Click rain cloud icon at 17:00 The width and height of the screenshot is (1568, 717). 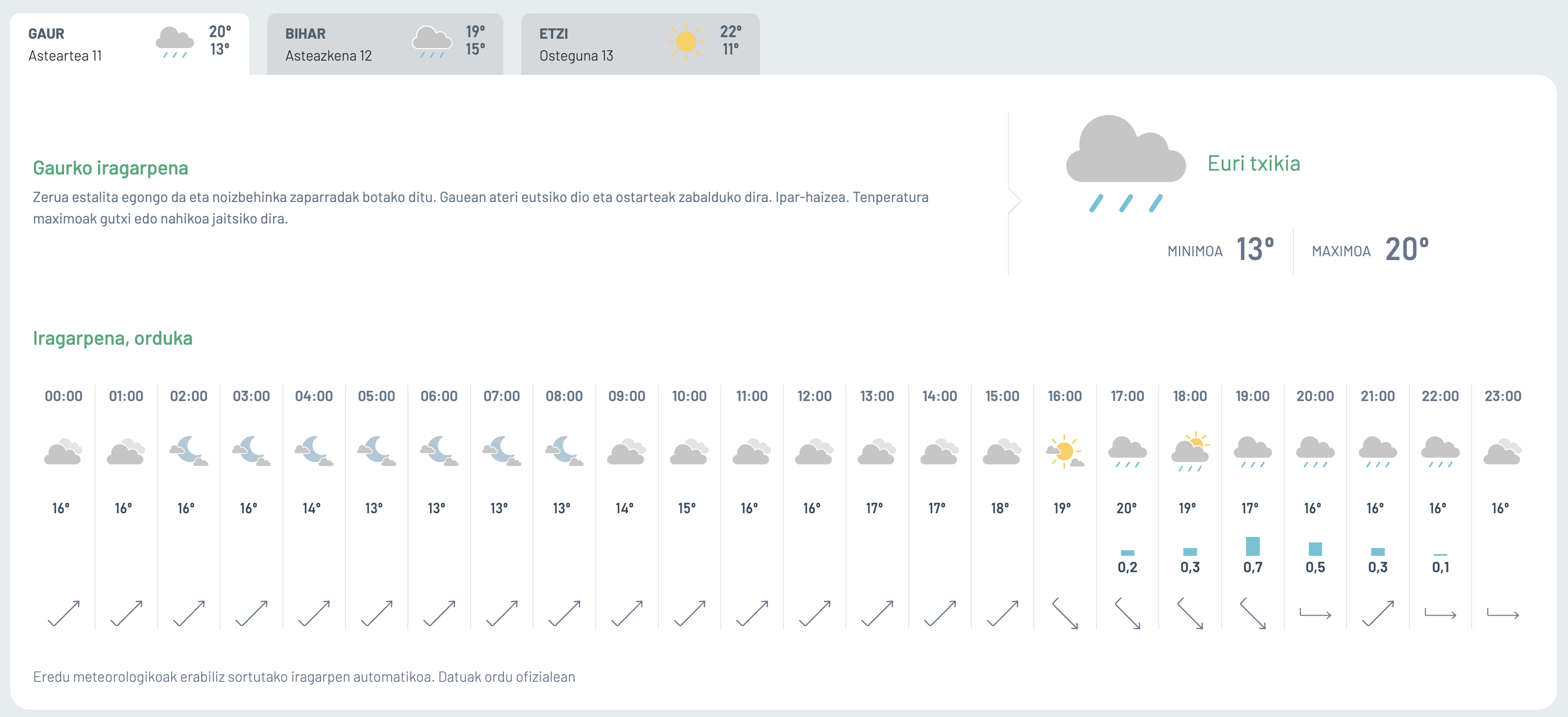(1127, 452)
